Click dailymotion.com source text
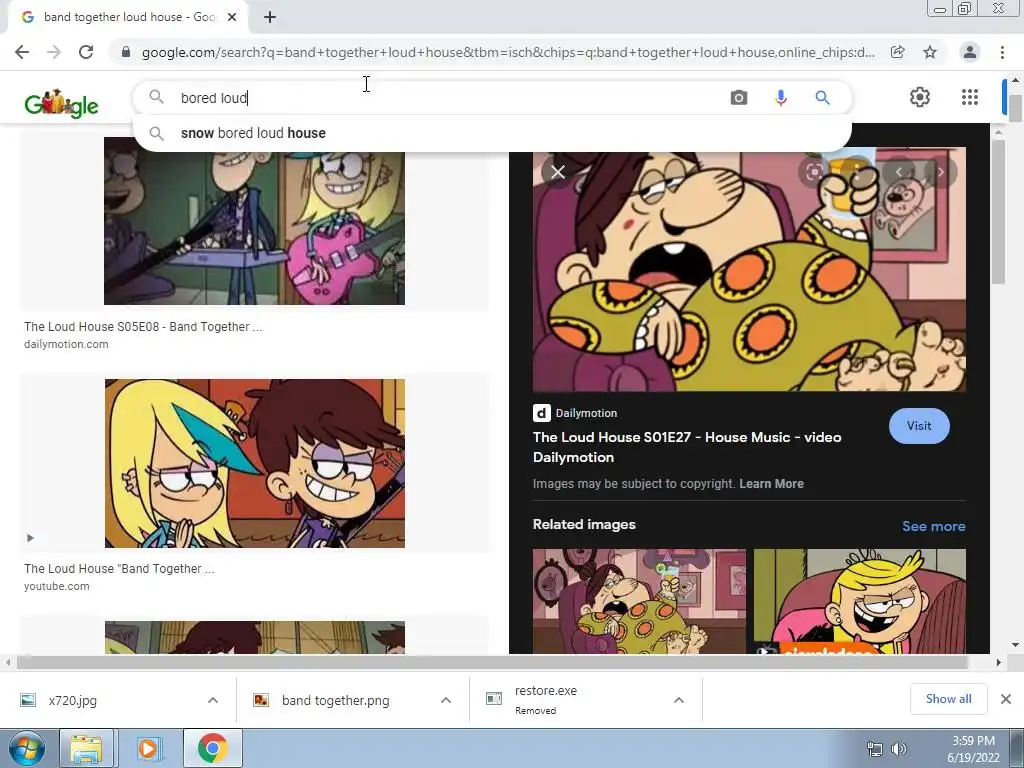 click(x=66, y=344)
